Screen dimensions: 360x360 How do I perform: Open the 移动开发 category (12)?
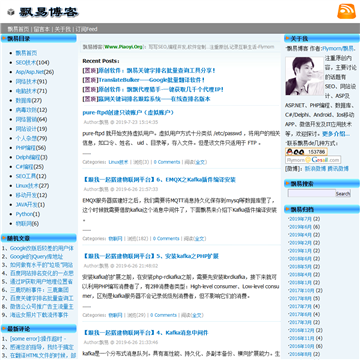(26, 195)
